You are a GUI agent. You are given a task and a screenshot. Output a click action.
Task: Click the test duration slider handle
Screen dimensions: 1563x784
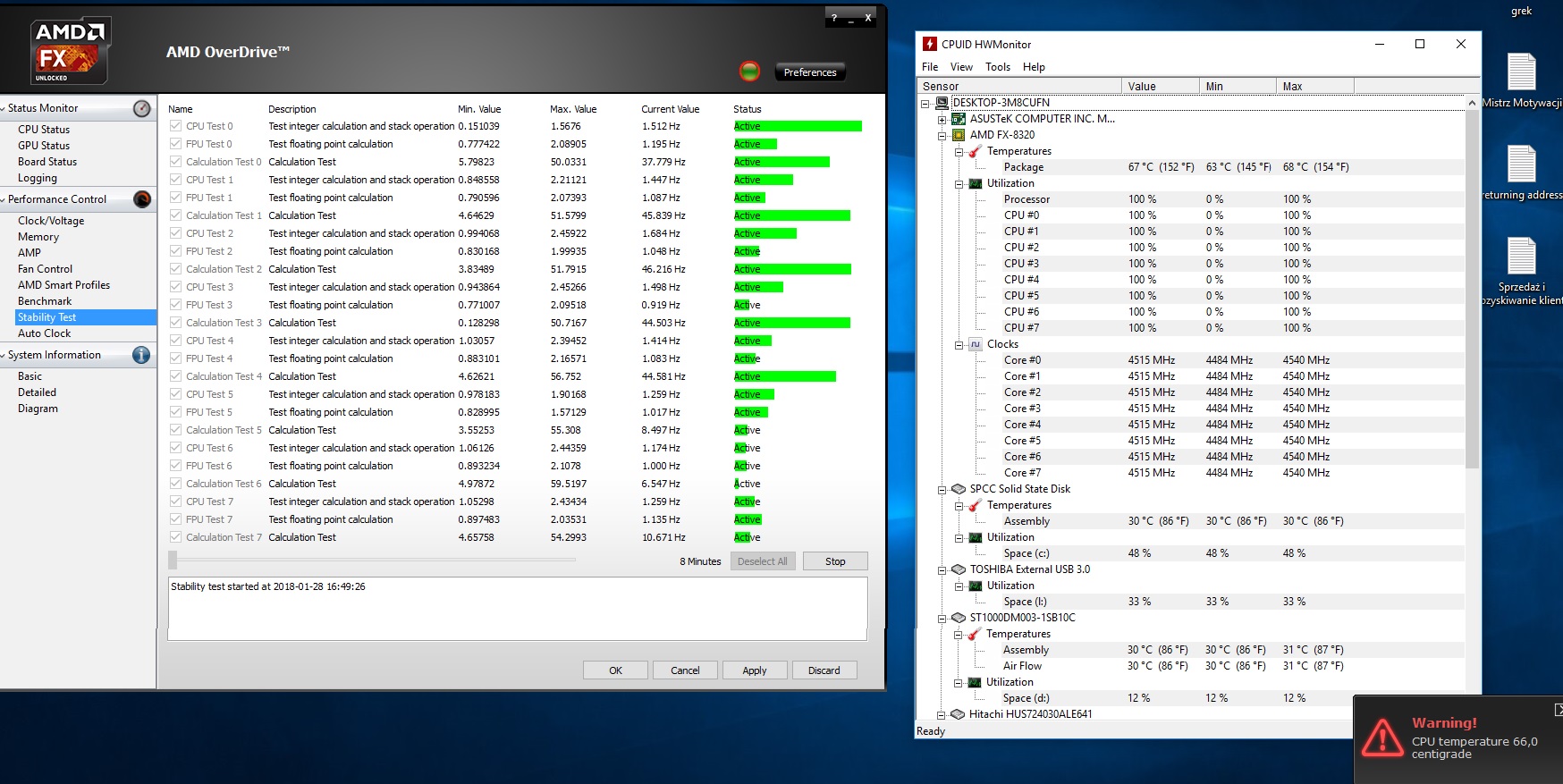(x=173, y=561)
